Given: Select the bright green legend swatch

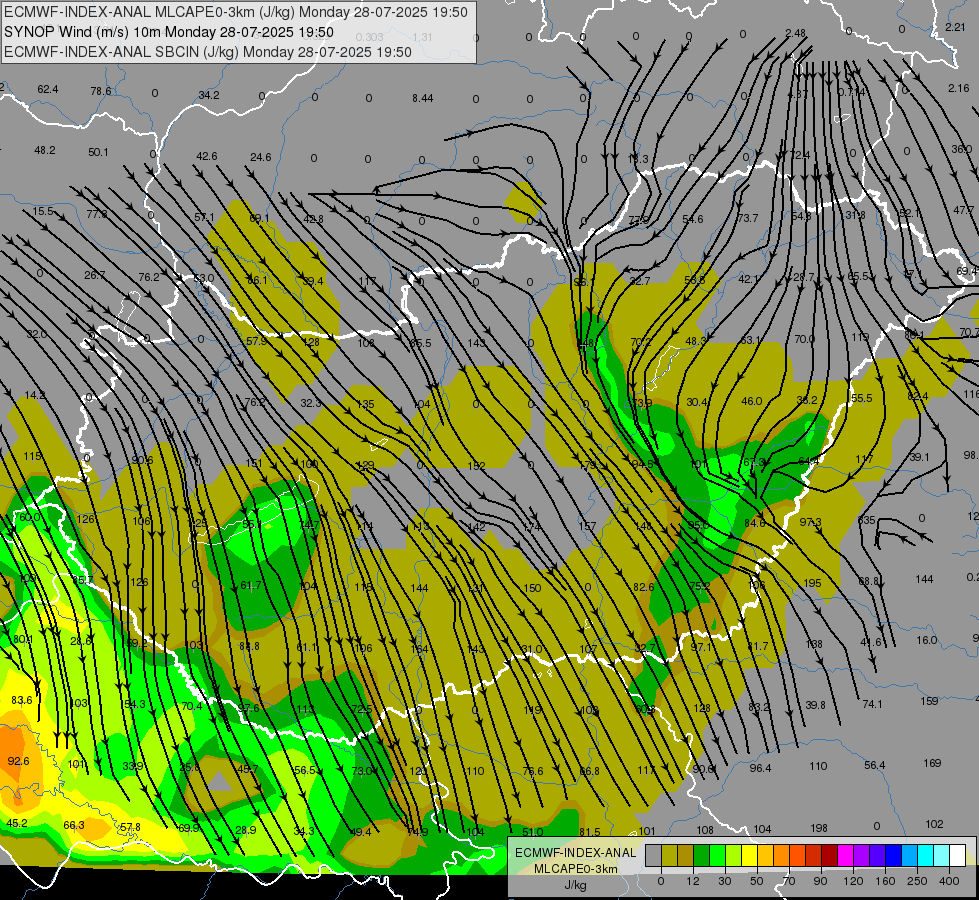Looking at the screenshot, I should (x=717, y=855).
